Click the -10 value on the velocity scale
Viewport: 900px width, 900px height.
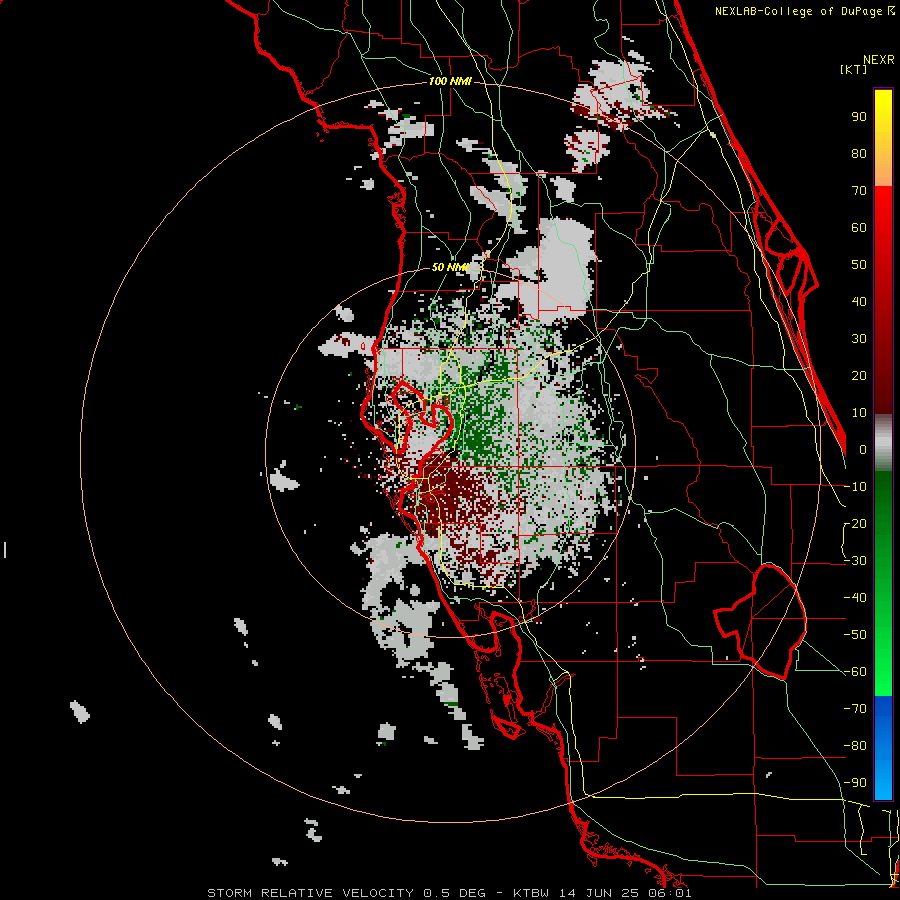[x=855, y=487]
